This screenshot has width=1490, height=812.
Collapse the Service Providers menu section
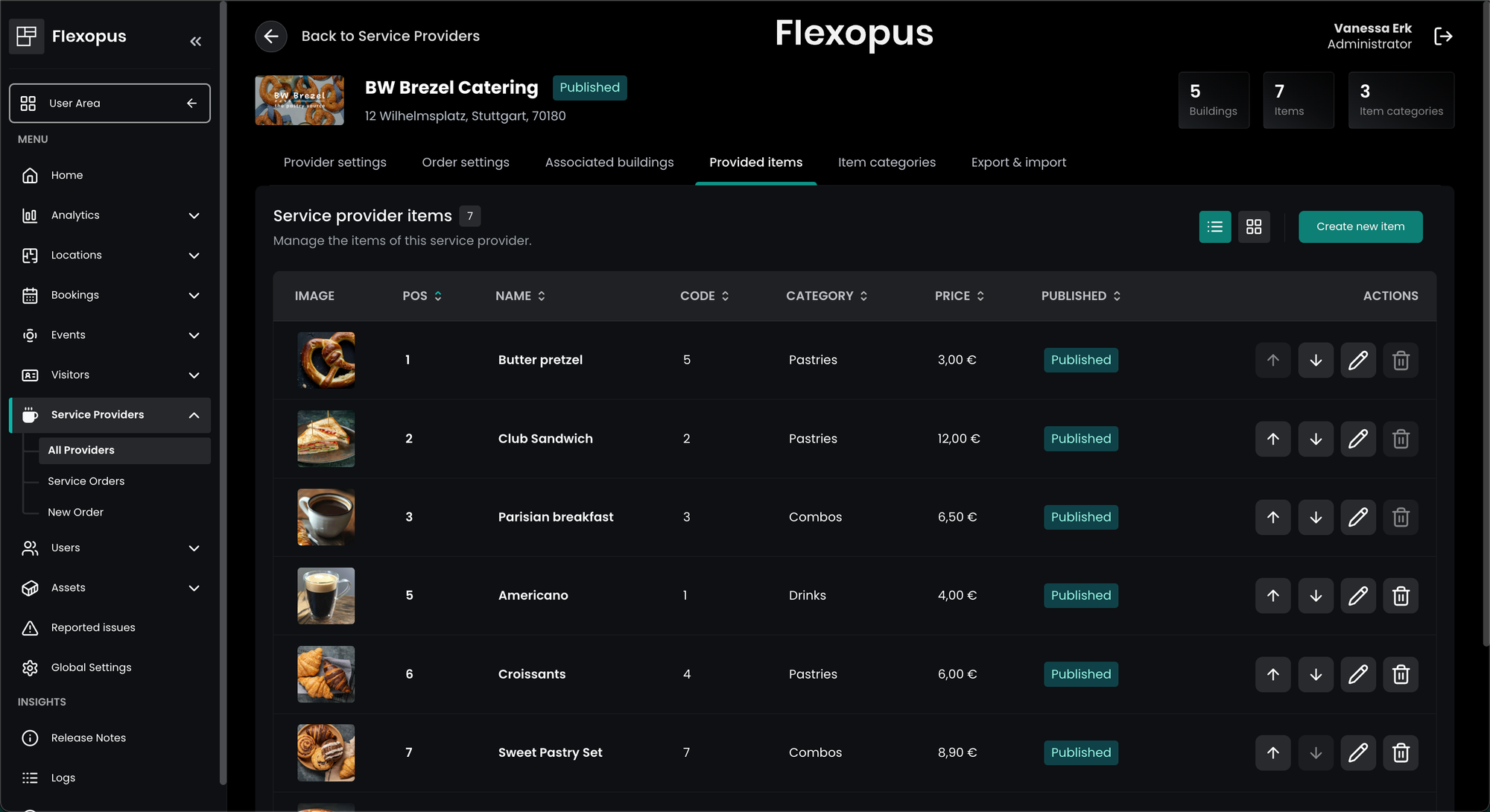pos(194,415)
